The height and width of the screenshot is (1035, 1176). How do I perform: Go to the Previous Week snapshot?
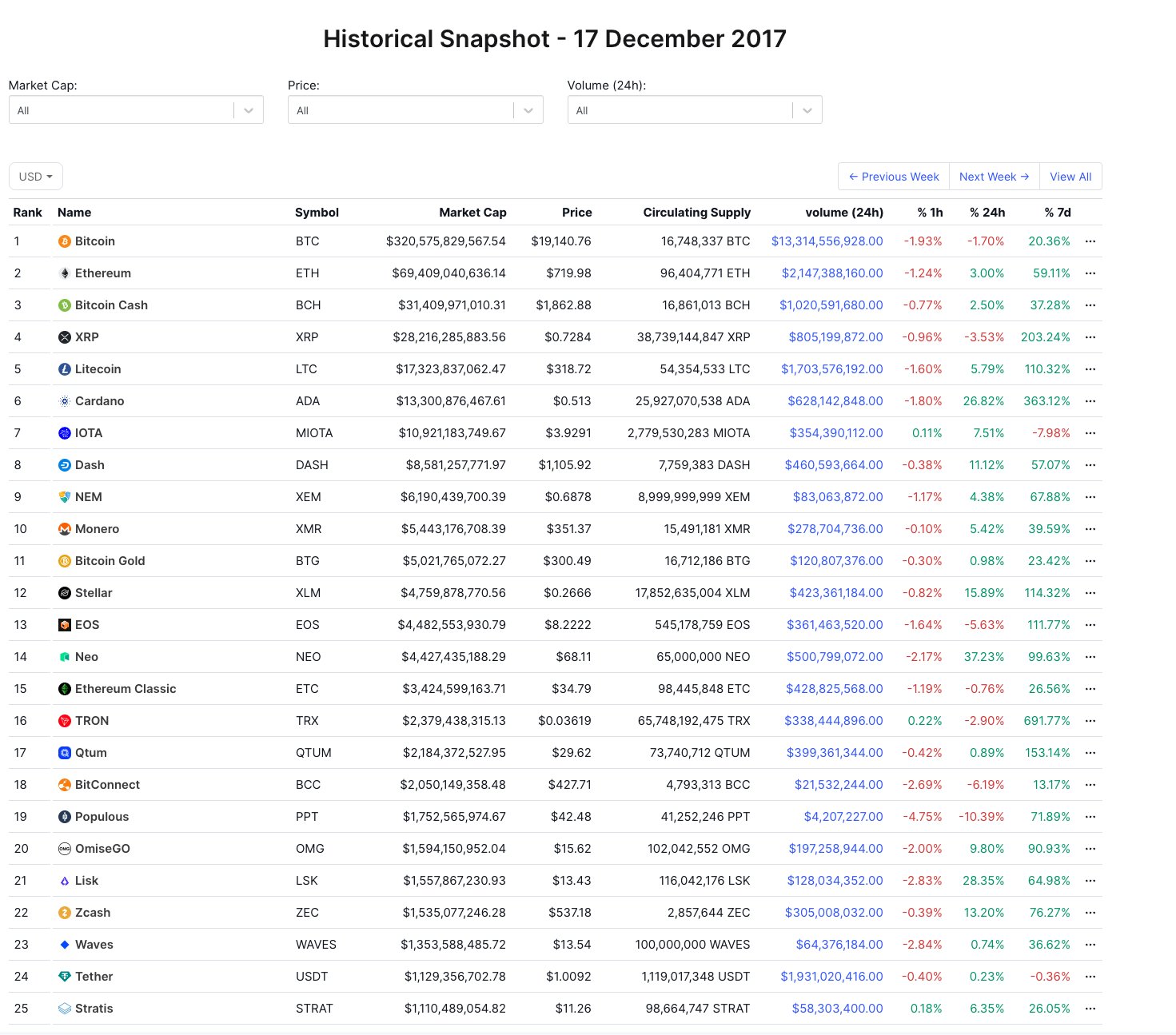point(894,177)
